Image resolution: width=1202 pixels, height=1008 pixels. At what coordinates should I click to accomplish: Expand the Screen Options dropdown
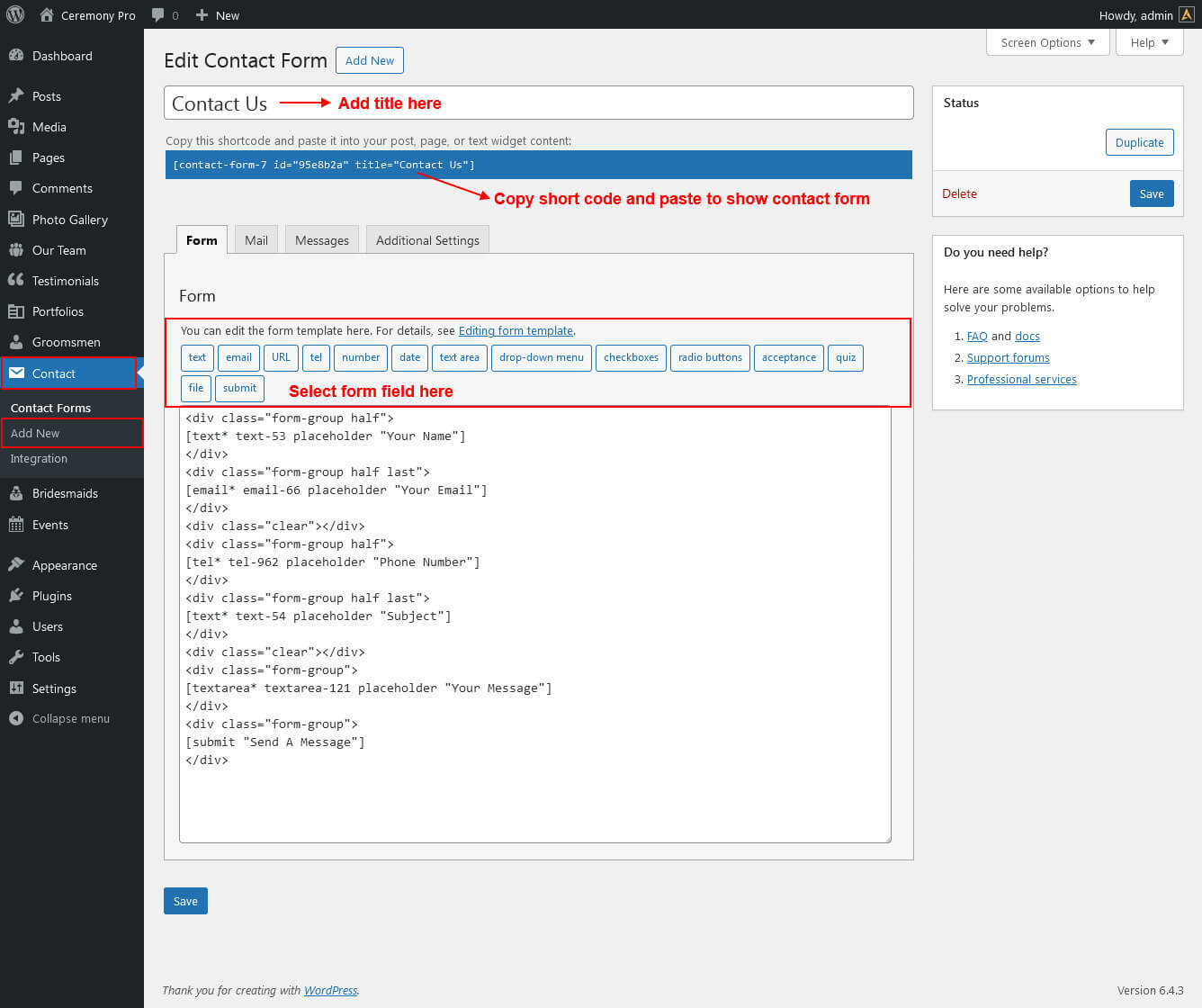(x=1047, y=42)
